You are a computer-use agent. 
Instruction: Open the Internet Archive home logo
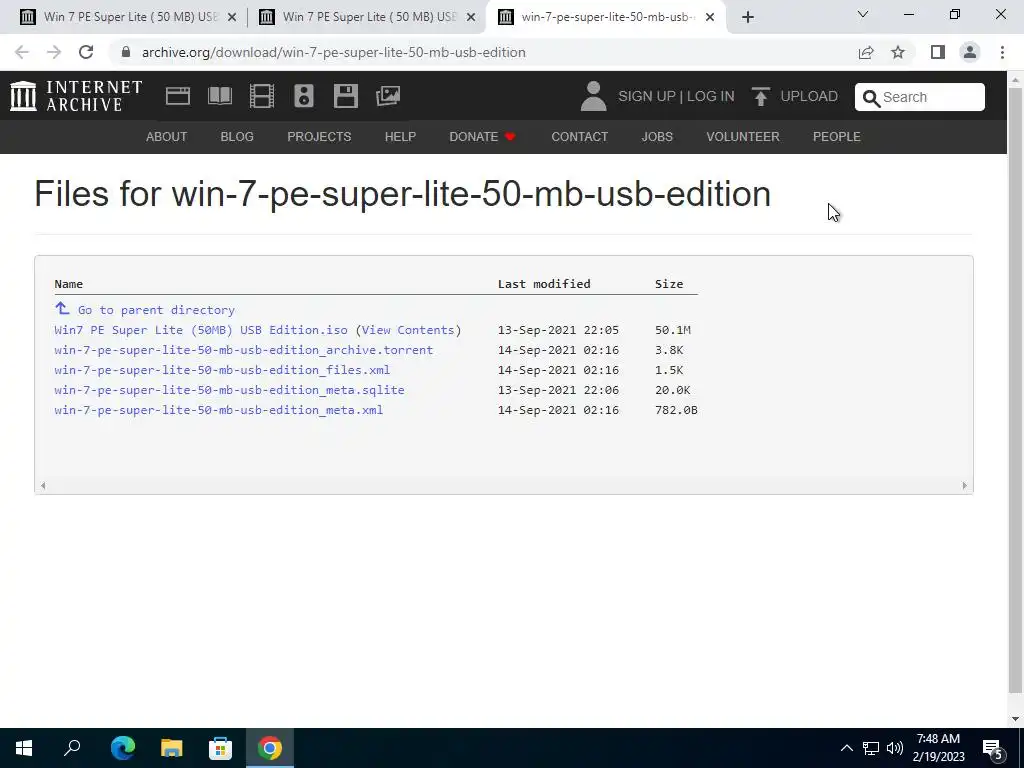point(76,96)
